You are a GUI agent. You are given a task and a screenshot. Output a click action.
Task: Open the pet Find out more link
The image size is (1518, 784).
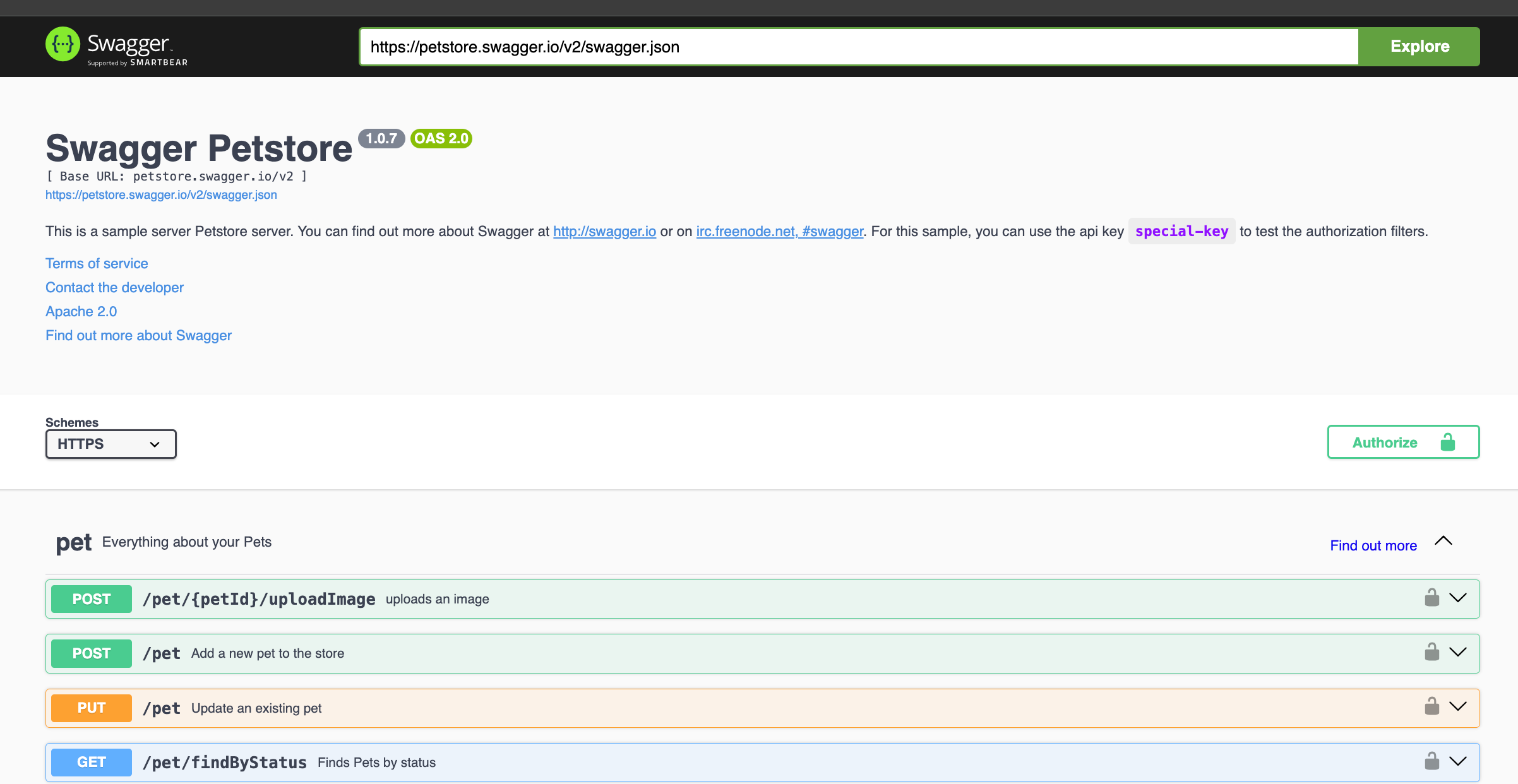point(1373,545)
